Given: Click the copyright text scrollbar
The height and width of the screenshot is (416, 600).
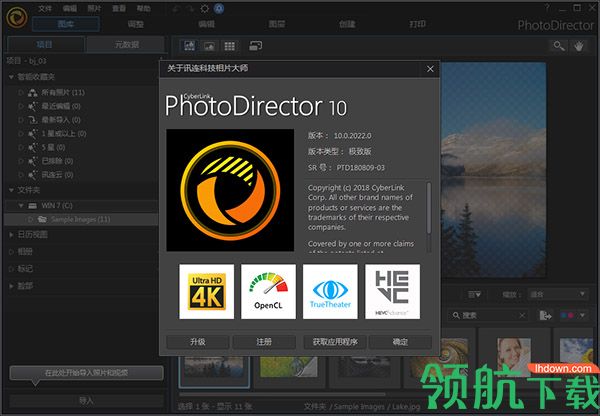Looking at the screenshot, I should coord(429,208).
